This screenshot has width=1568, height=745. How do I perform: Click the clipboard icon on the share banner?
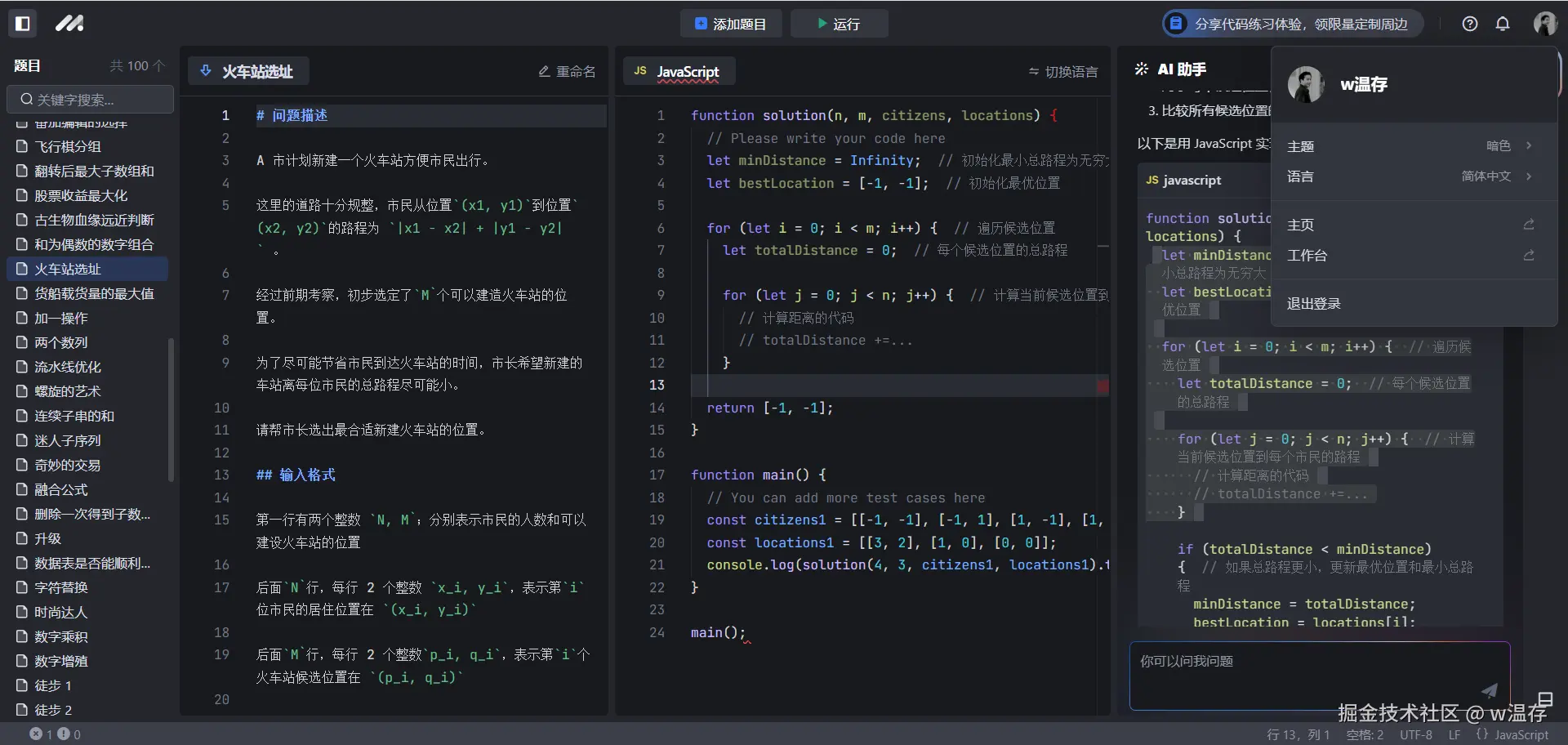[1174, 23]
